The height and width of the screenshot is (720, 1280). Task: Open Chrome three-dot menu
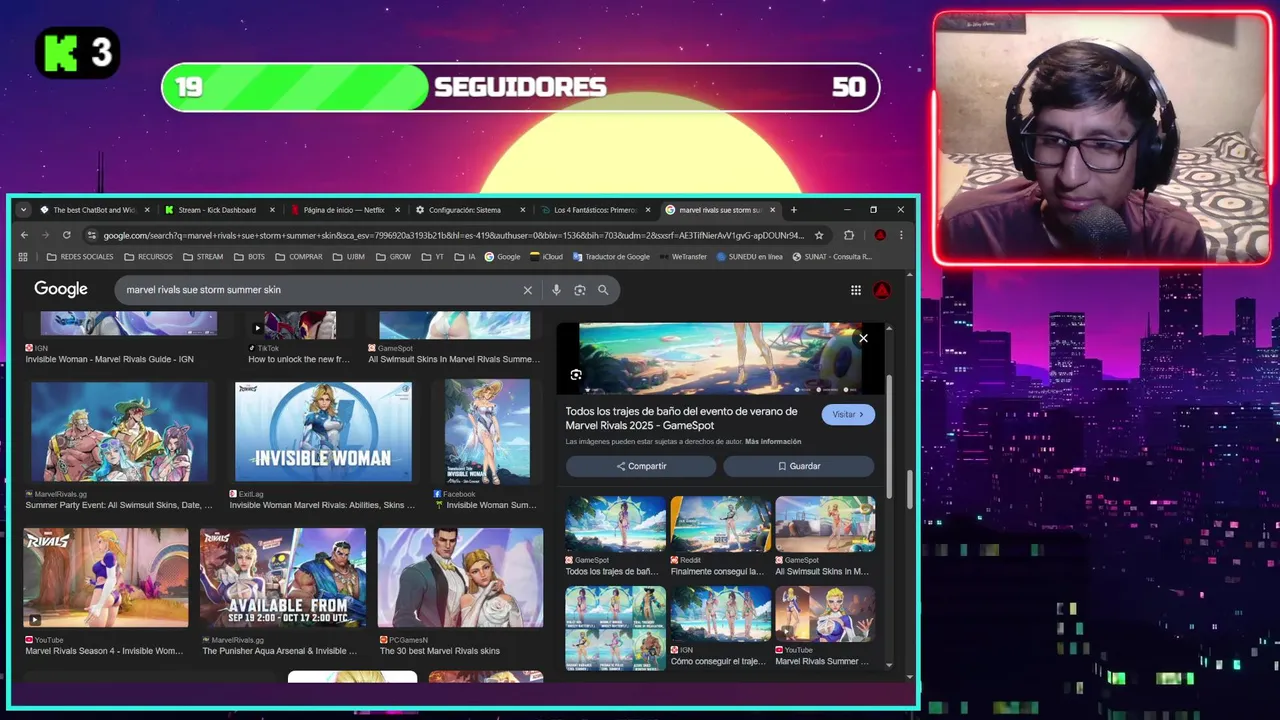pyautogui.click(x=901, y=235)
